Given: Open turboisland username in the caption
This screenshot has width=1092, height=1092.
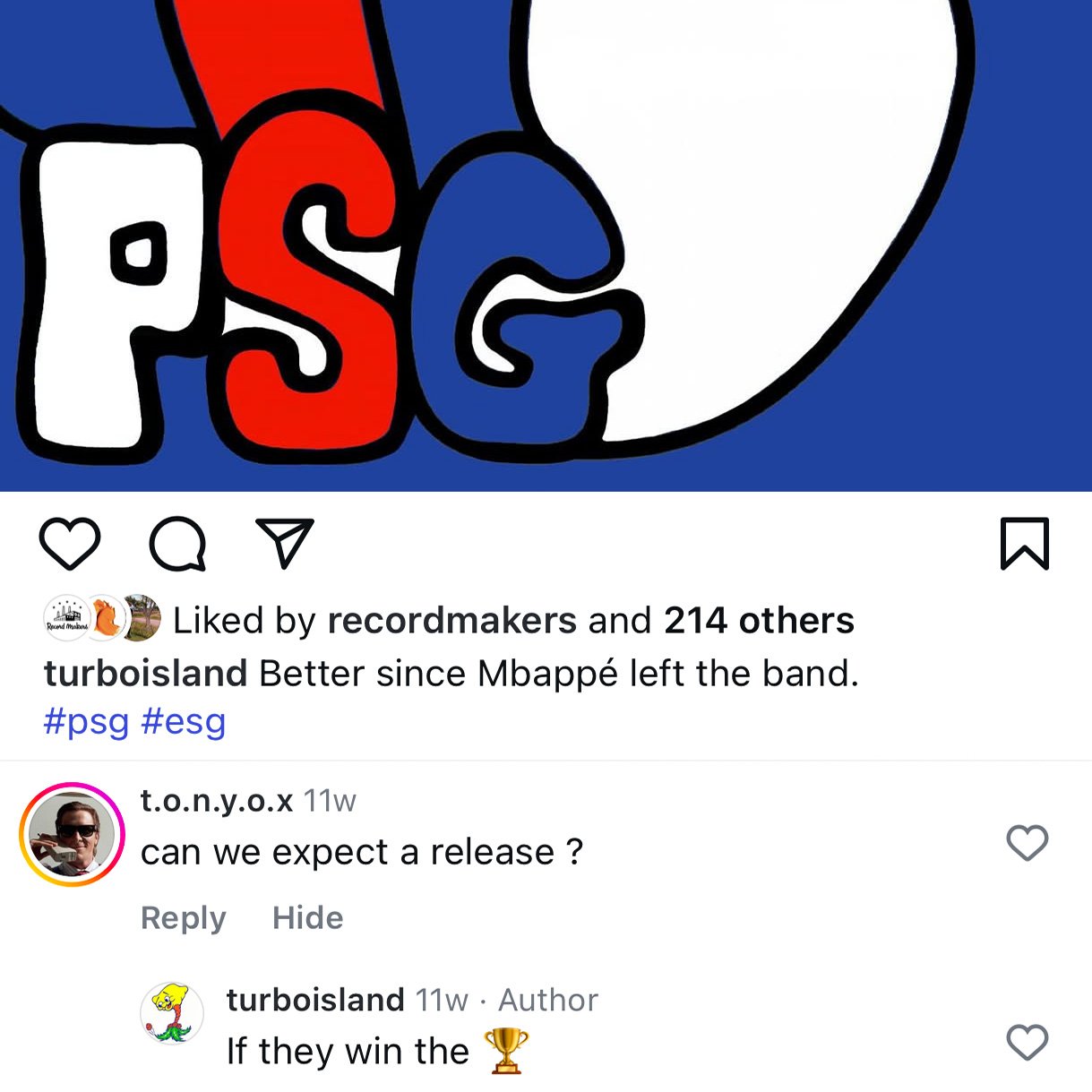Looking at the screenshot, I should [145, 673].
